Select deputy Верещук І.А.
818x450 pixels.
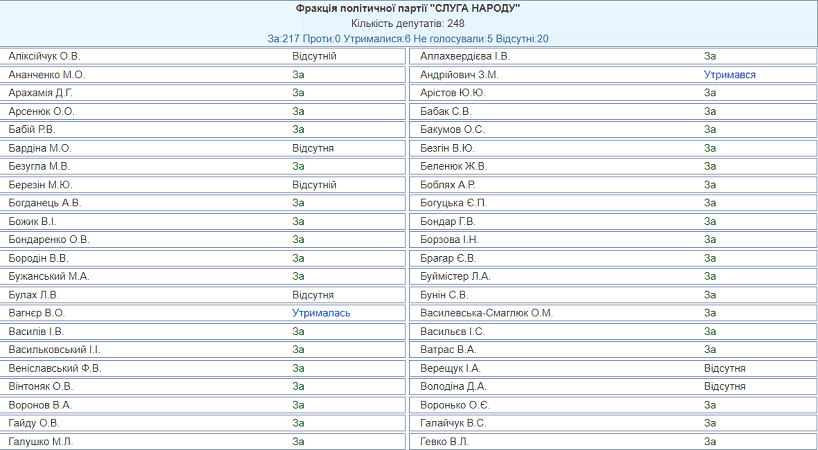coord(450,369)
